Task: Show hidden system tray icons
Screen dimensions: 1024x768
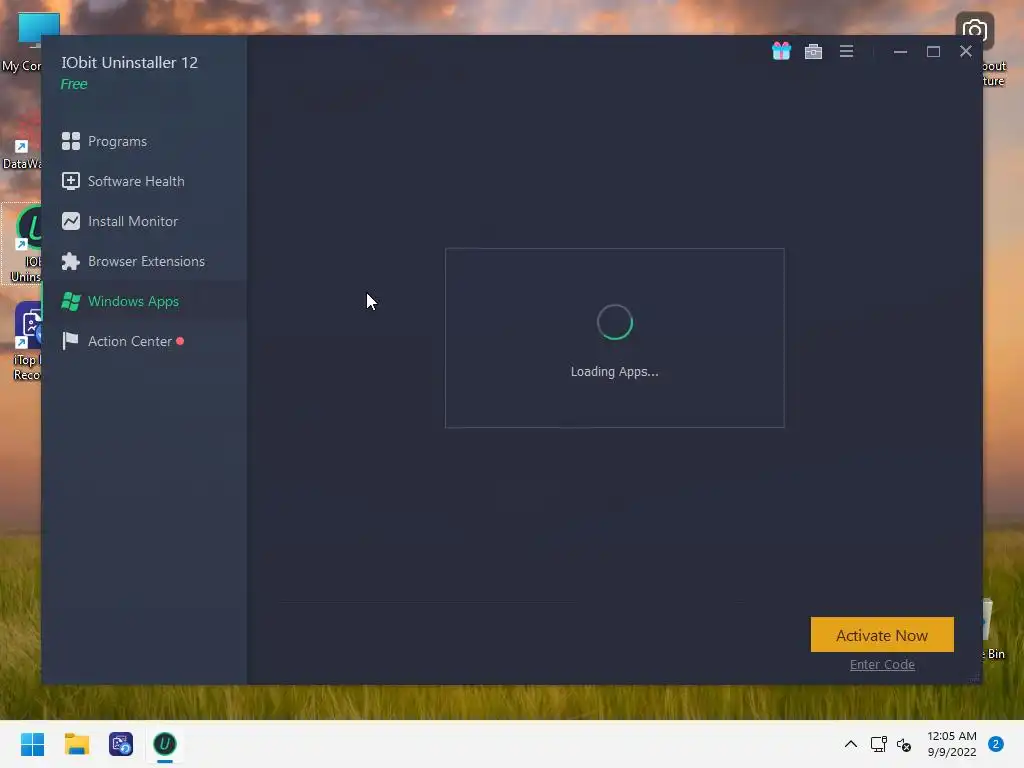Action: point(850,744)
